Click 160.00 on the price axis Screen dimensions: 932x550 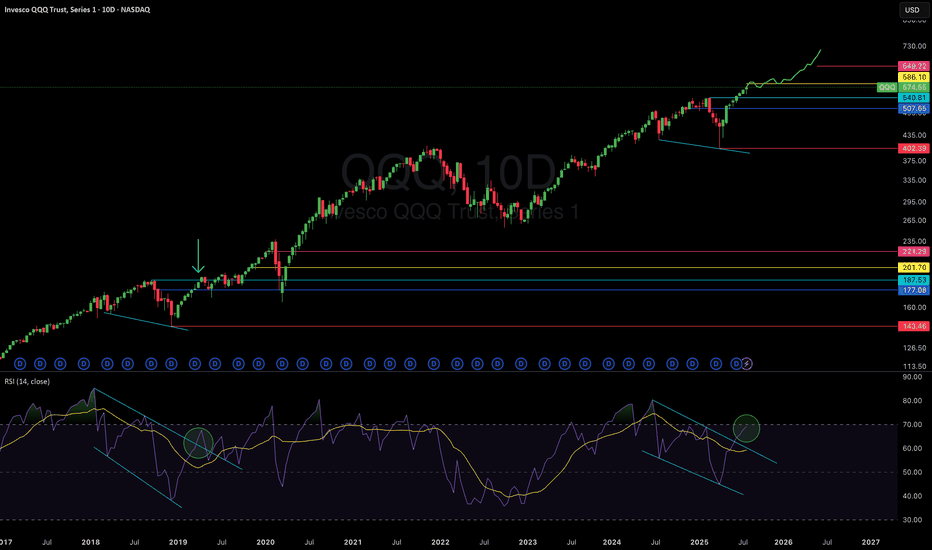[914, 307]
